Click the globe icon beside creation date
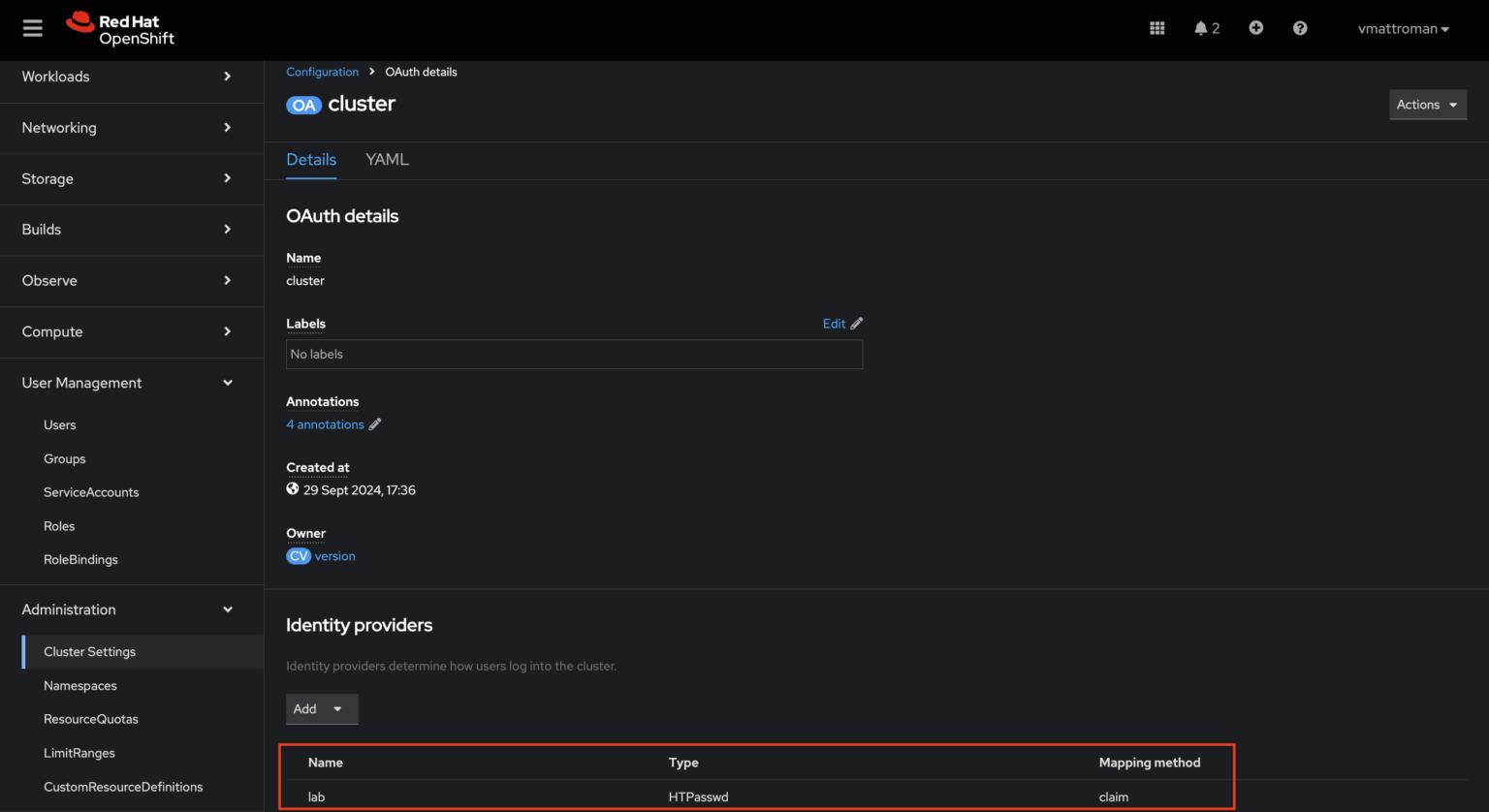Viewport: 1489px width, 812px height. click(292, 488)
